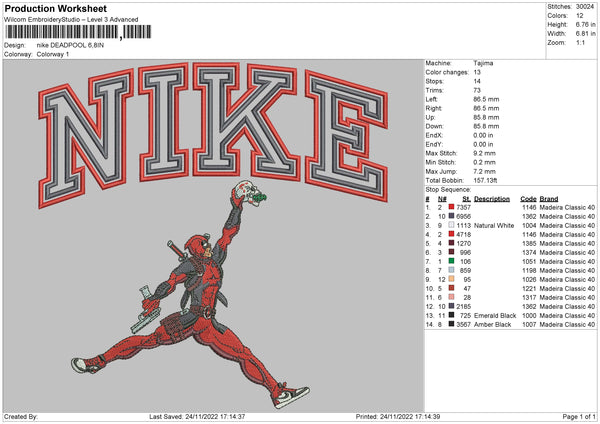Click the trims value '73'
600x424 pixels.
pos(477,90)
